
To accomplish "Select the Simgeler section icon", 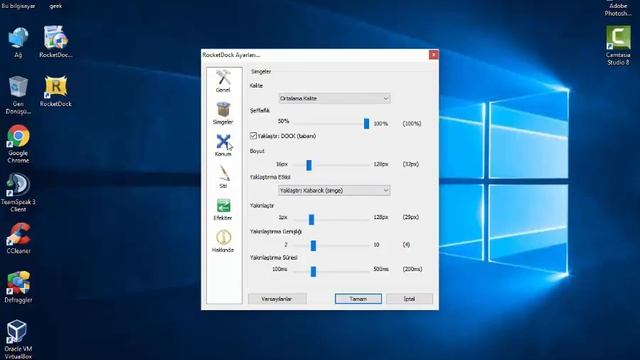I will [223, 113].
